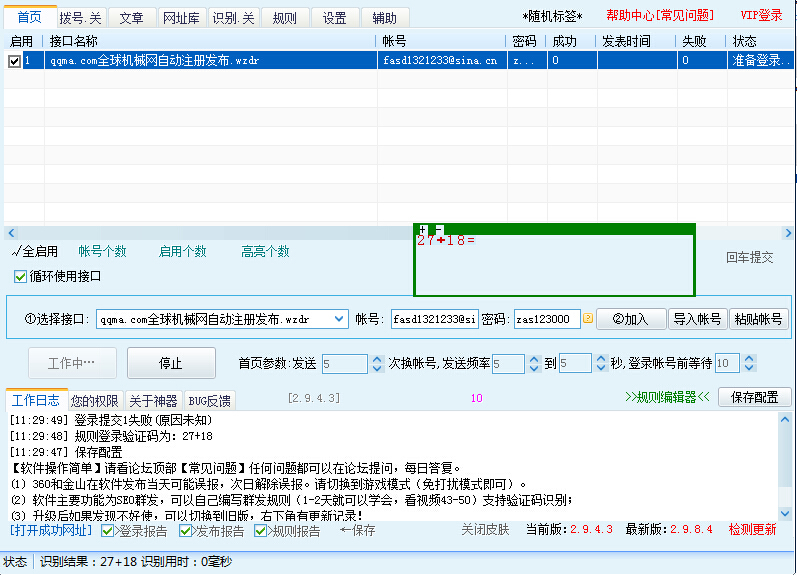797x575 pixels.
Task: Click 帐号个数 link
Action: (x=102, y=251)
